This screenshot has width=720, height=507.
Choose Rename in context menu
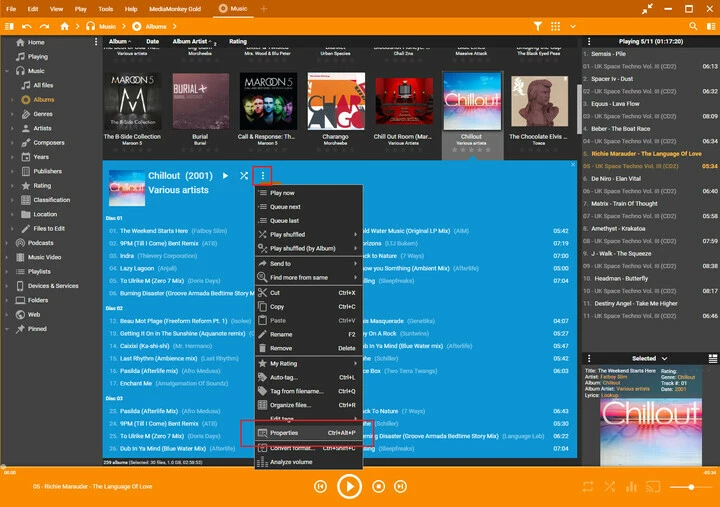click(309, 334)
